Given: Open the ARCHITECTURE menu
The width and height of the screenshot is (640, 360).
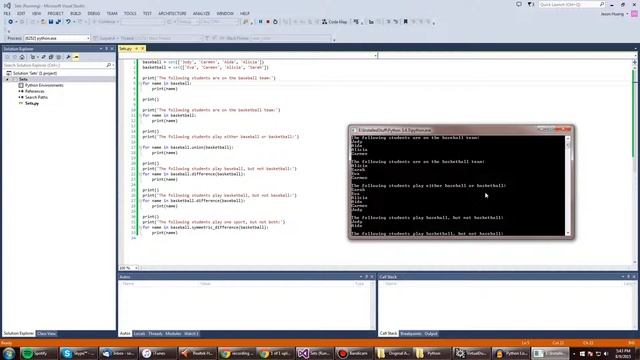Looking at the screenshot, I should tap(172, 13).
